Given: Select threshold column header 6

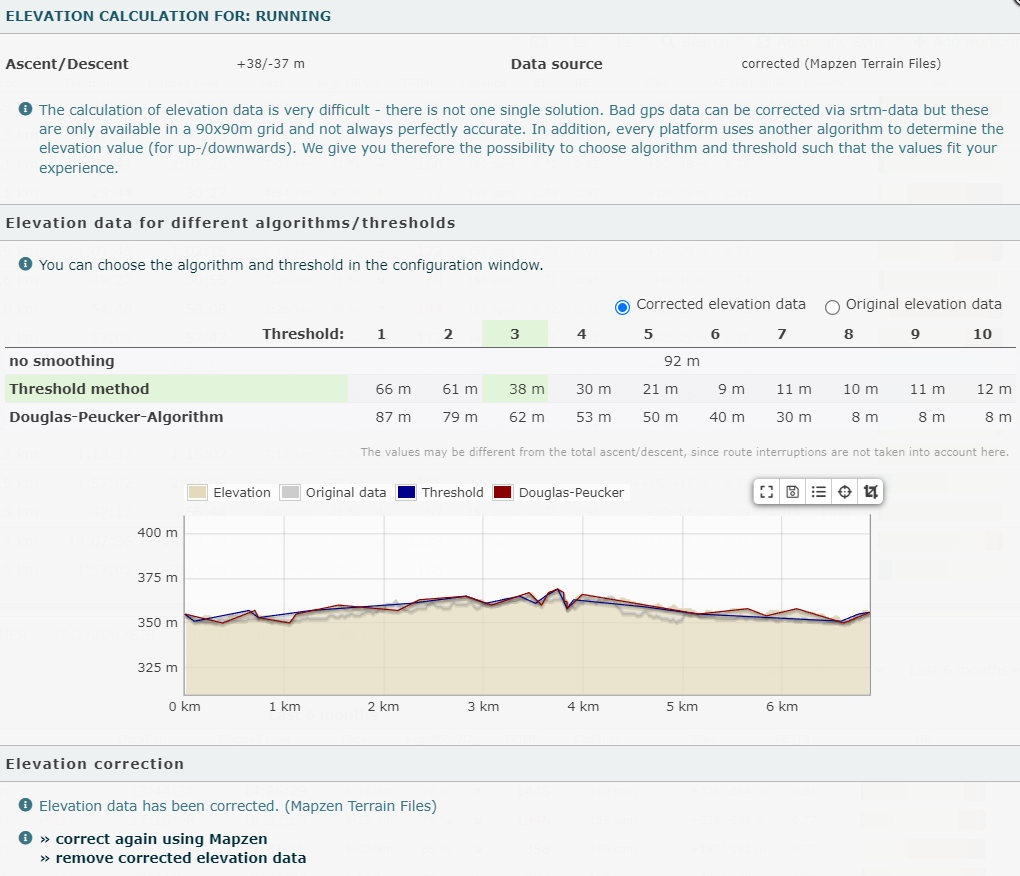Looking at the screenshot, I should tap(715, 334).
